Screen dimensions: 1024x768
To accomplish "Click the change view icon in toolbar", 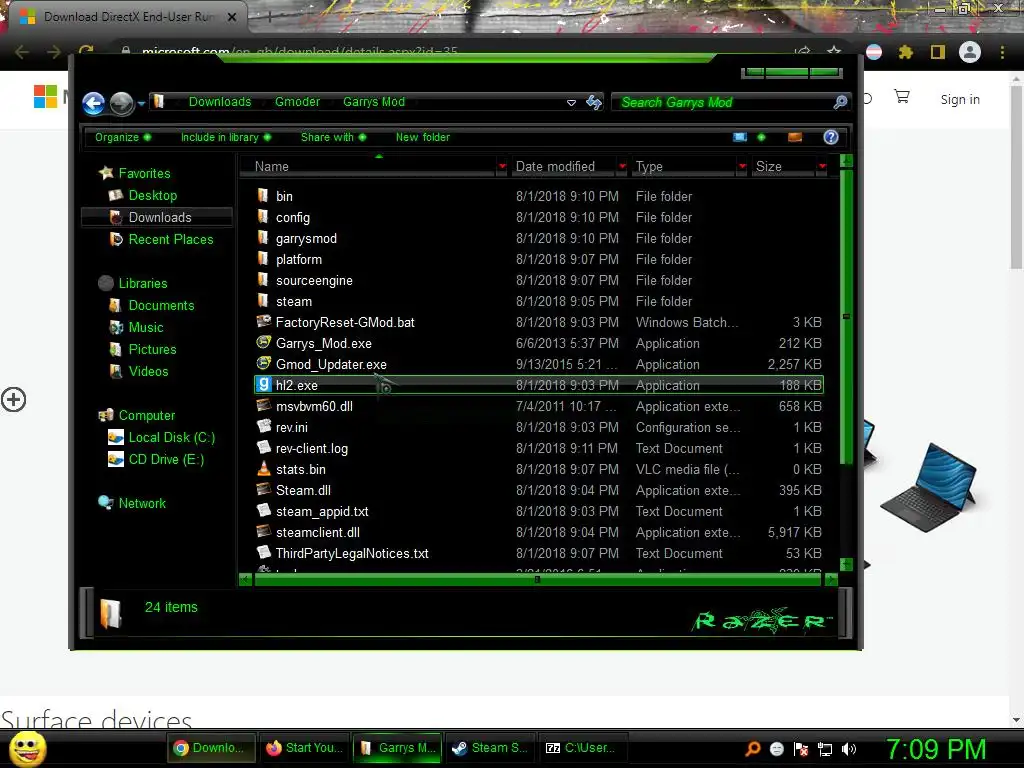I will (740, 137).
